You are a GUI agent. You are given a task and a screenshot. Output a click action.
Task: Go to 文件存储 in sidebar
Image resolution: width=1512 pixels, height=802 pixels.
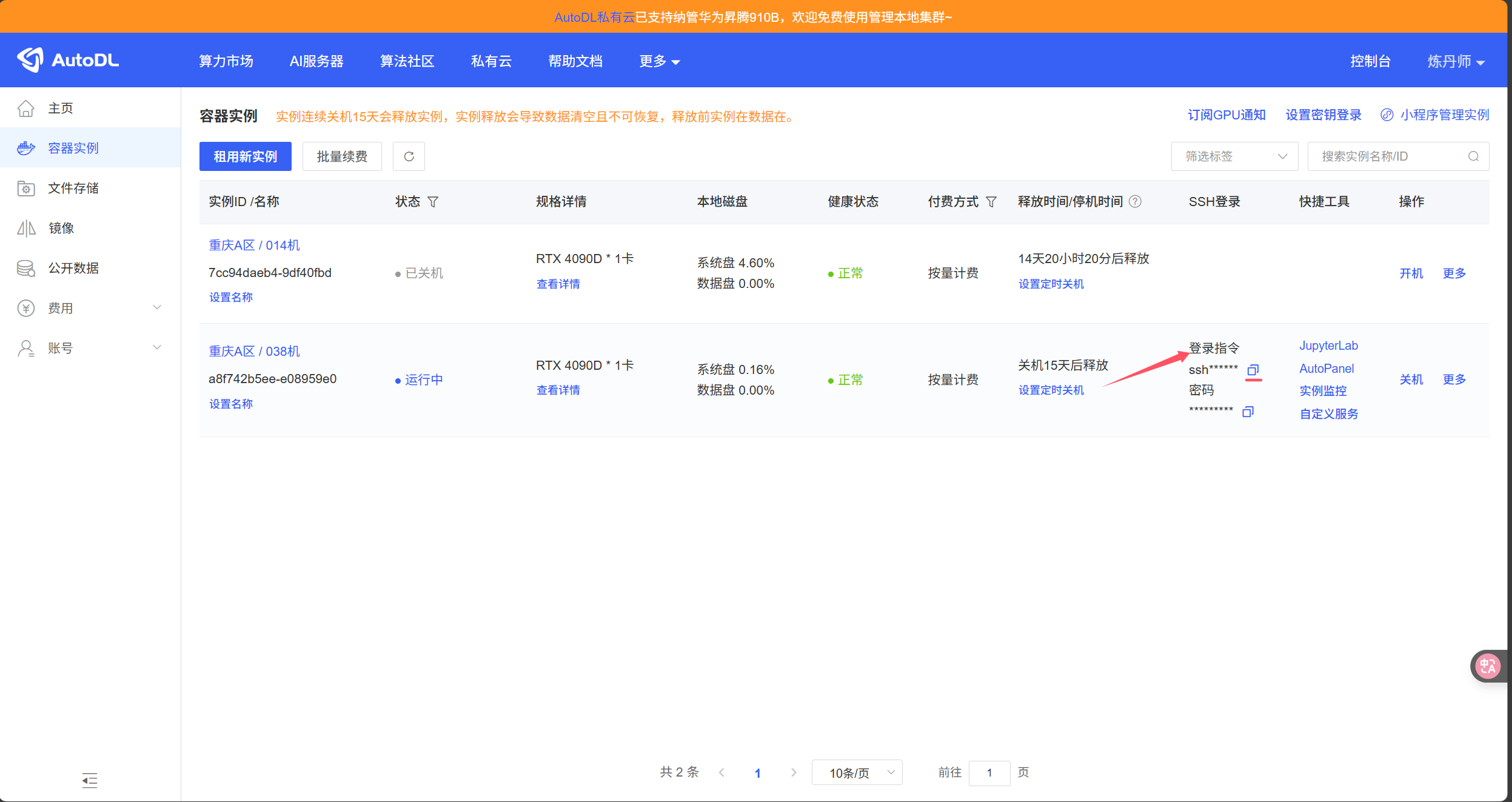73,188
